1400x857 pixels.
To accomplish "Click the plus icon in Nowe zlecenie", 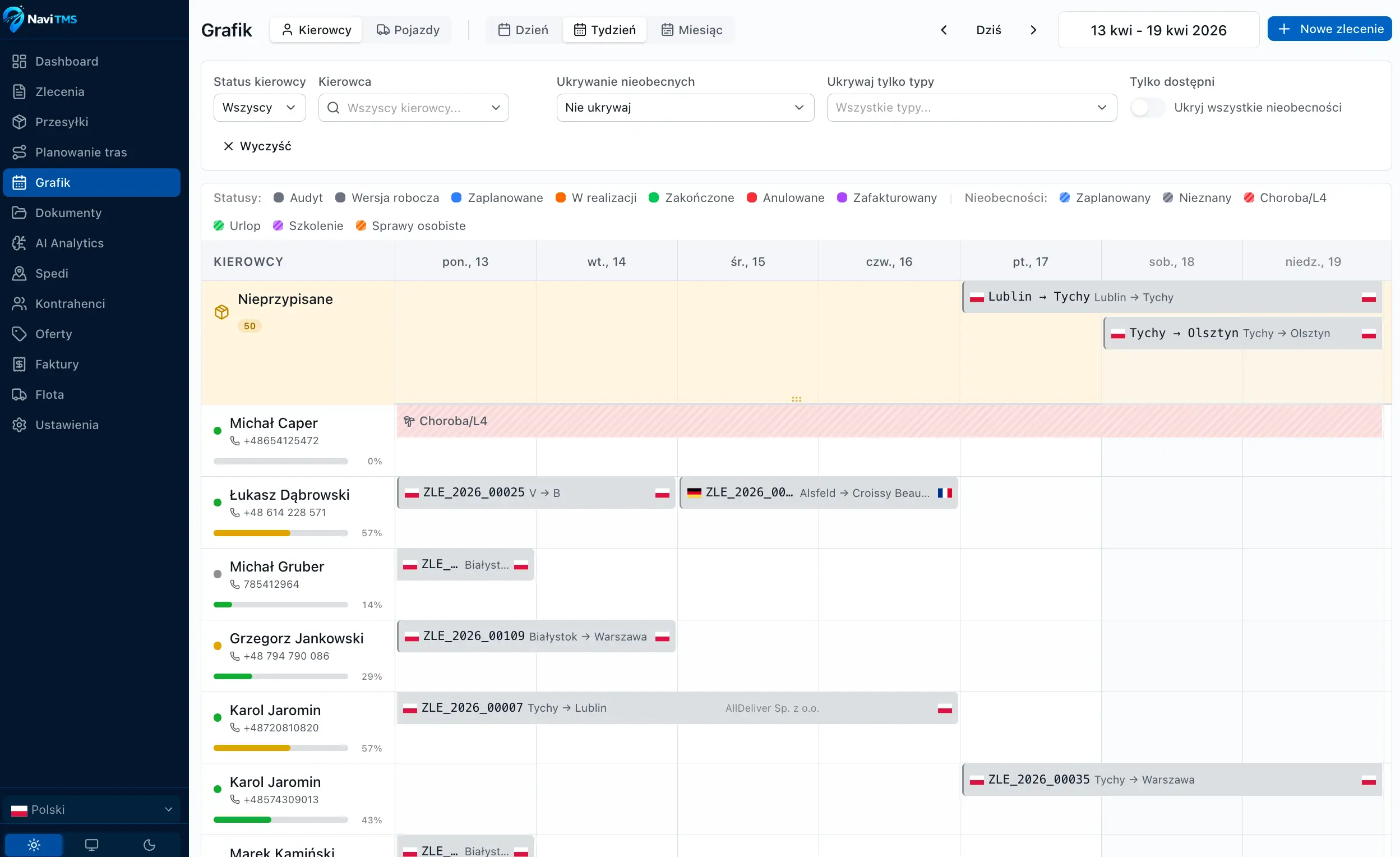I will click(x=1284, y=29).
